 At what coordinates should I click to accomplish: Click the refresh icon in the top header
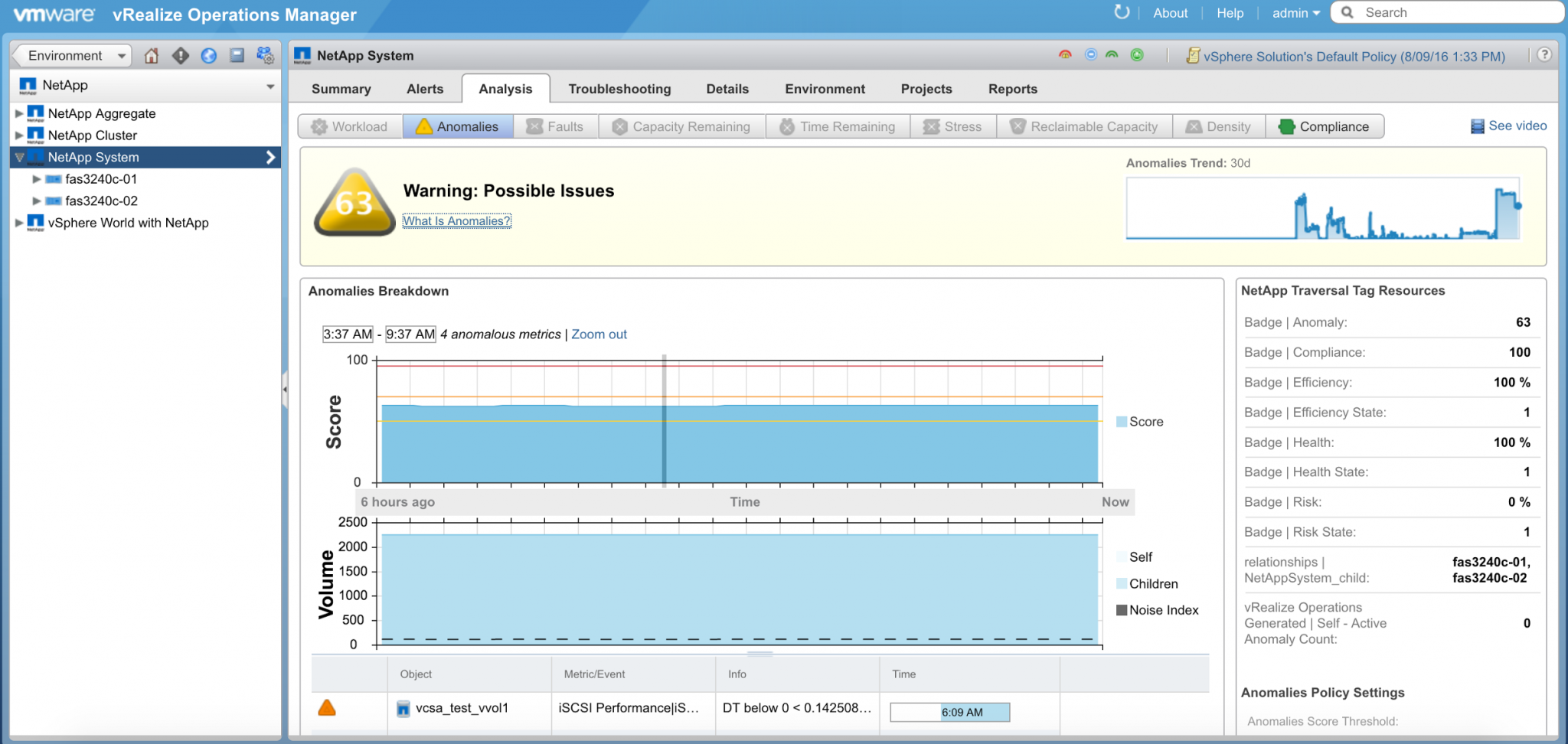tap(1122, 12)
